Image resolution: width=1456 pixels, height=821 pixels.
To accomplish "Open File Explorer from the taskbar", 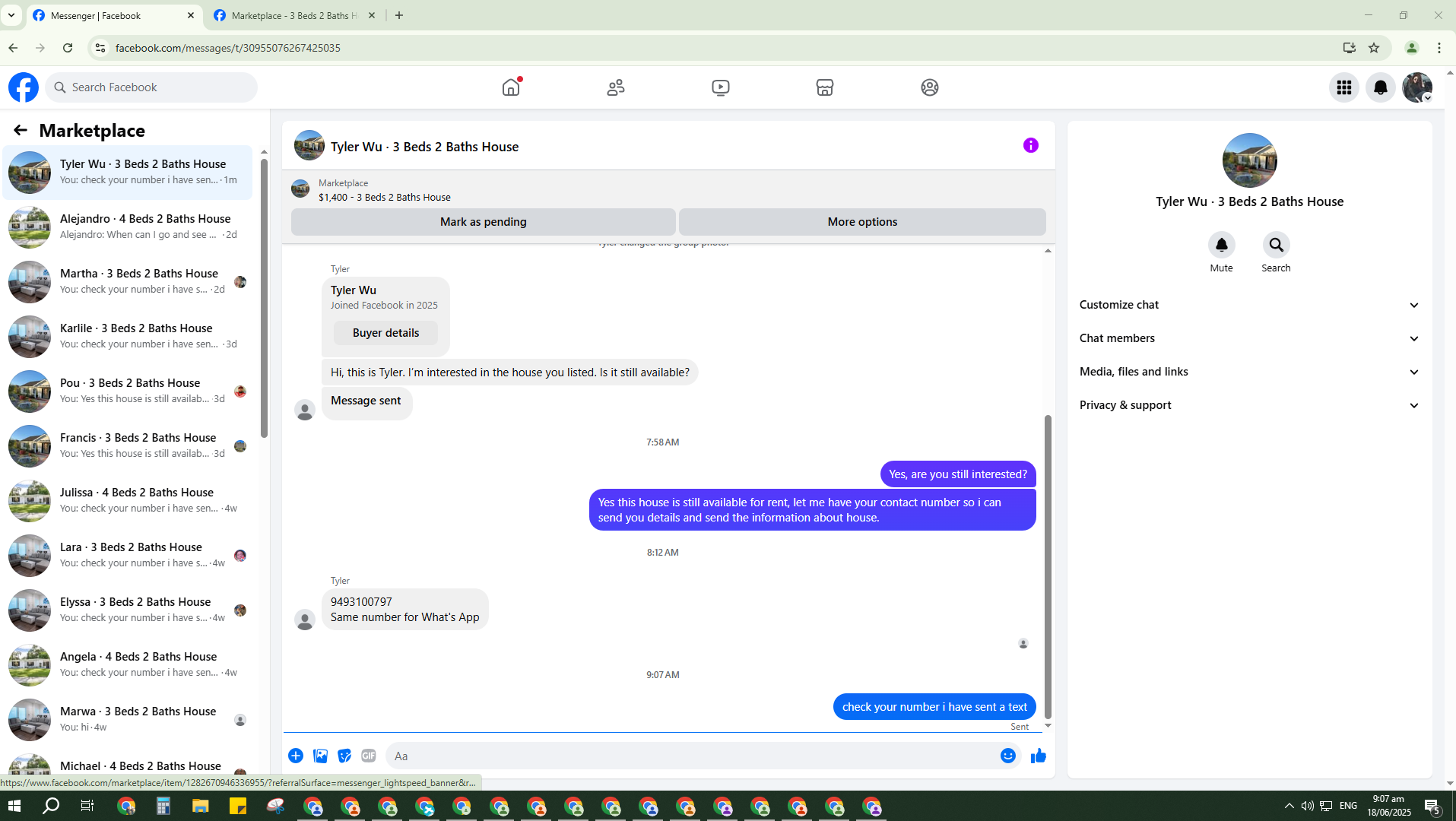I will click(201, 806).
